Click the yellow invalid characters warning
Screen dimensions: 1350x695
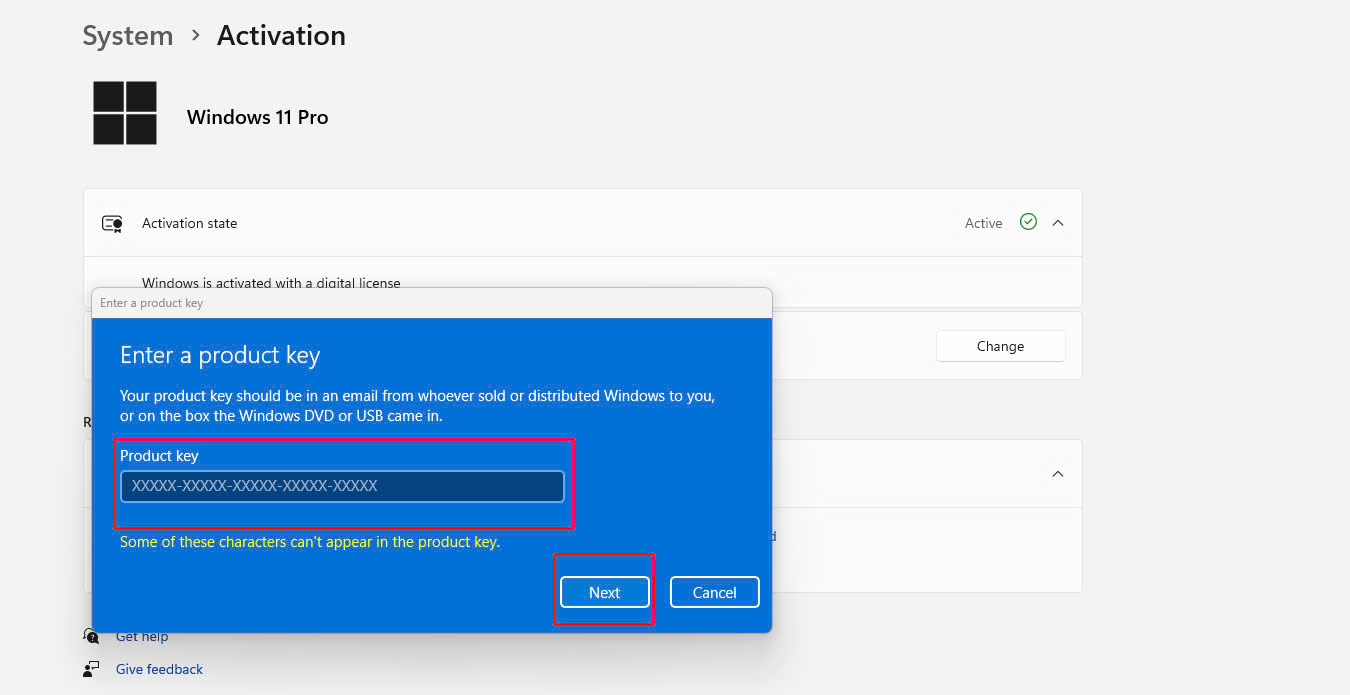pos(310,542)
